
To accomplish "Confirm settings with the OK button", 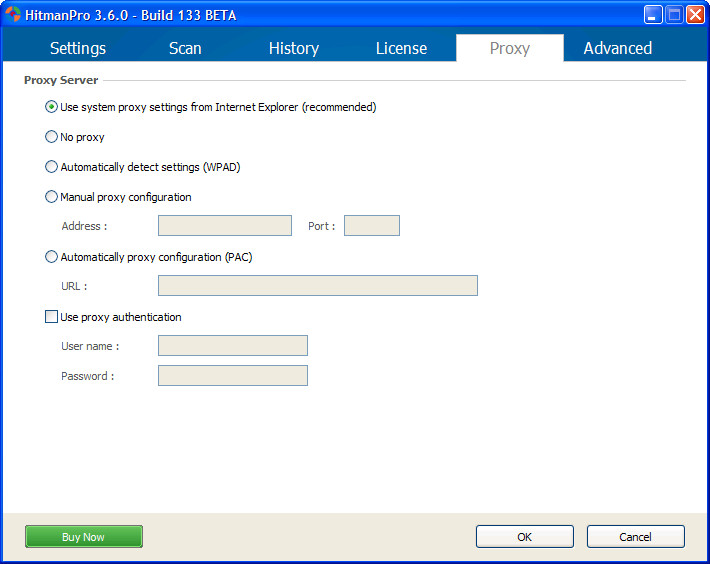I will click(x=524, y=536).
